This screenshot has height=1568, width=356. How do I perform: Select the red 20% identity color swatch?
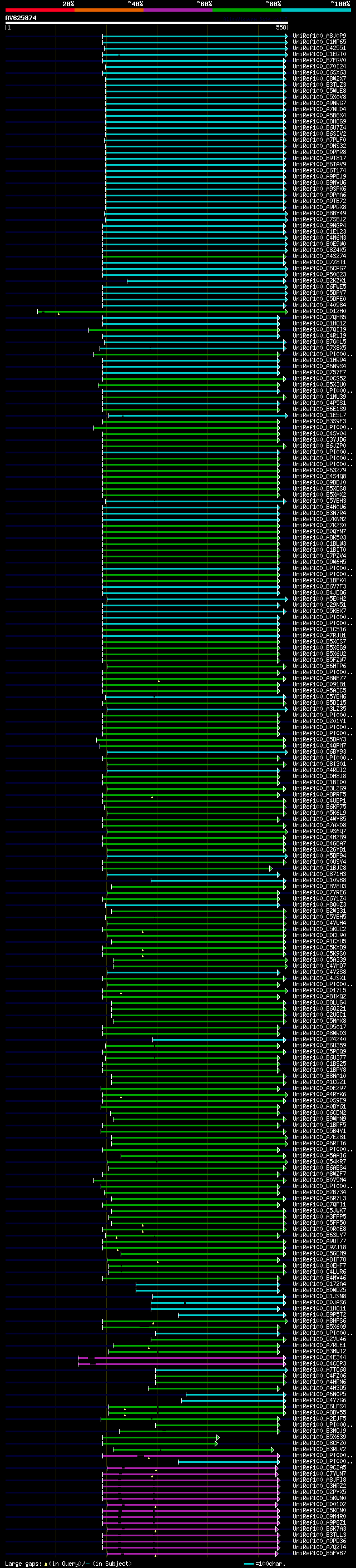[39, 10]
